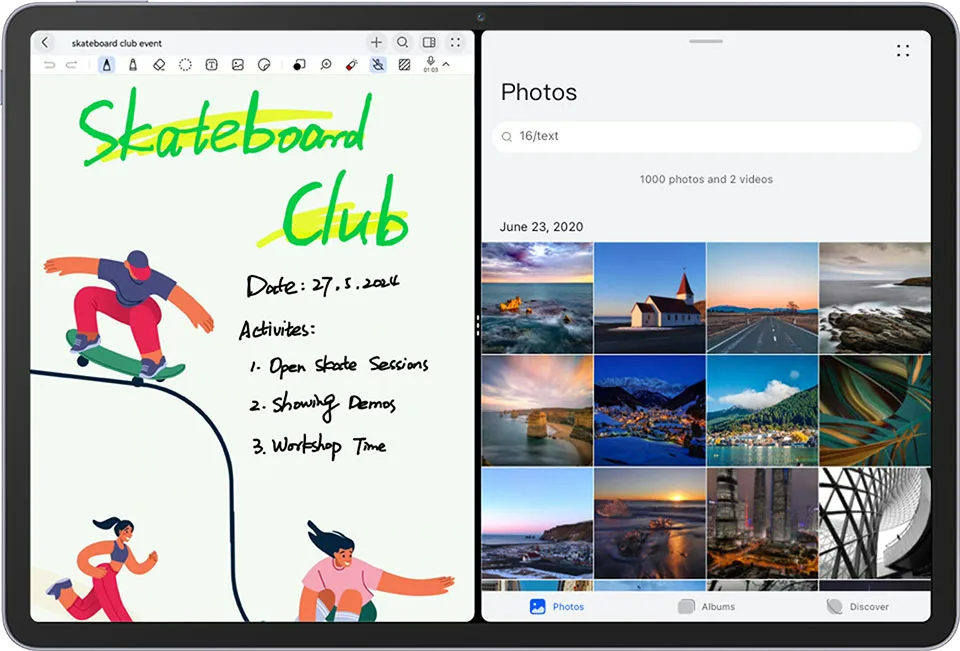Open the pen color and shape picker
This screenshot has width=960, height=651.
pos(298,65)
